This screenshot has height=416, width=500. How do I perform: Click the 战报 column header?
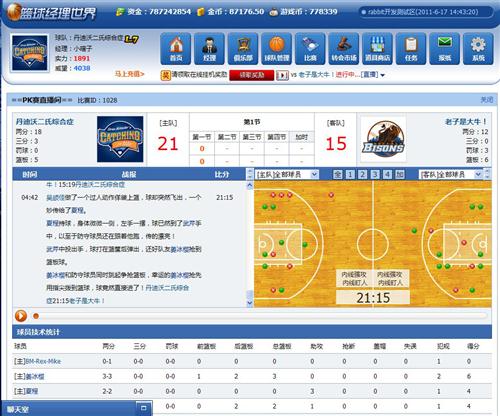coord(129,174)
